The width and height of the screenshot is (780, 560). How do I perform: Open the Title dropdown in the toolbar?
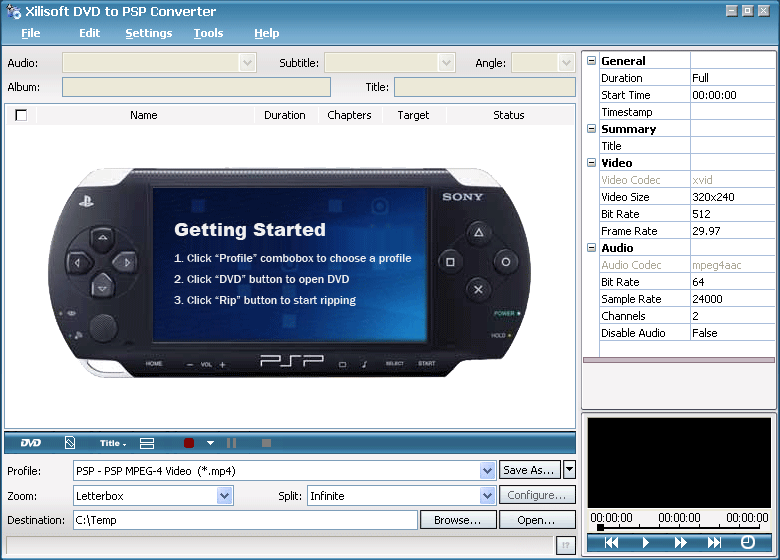(x=113, y=443)
